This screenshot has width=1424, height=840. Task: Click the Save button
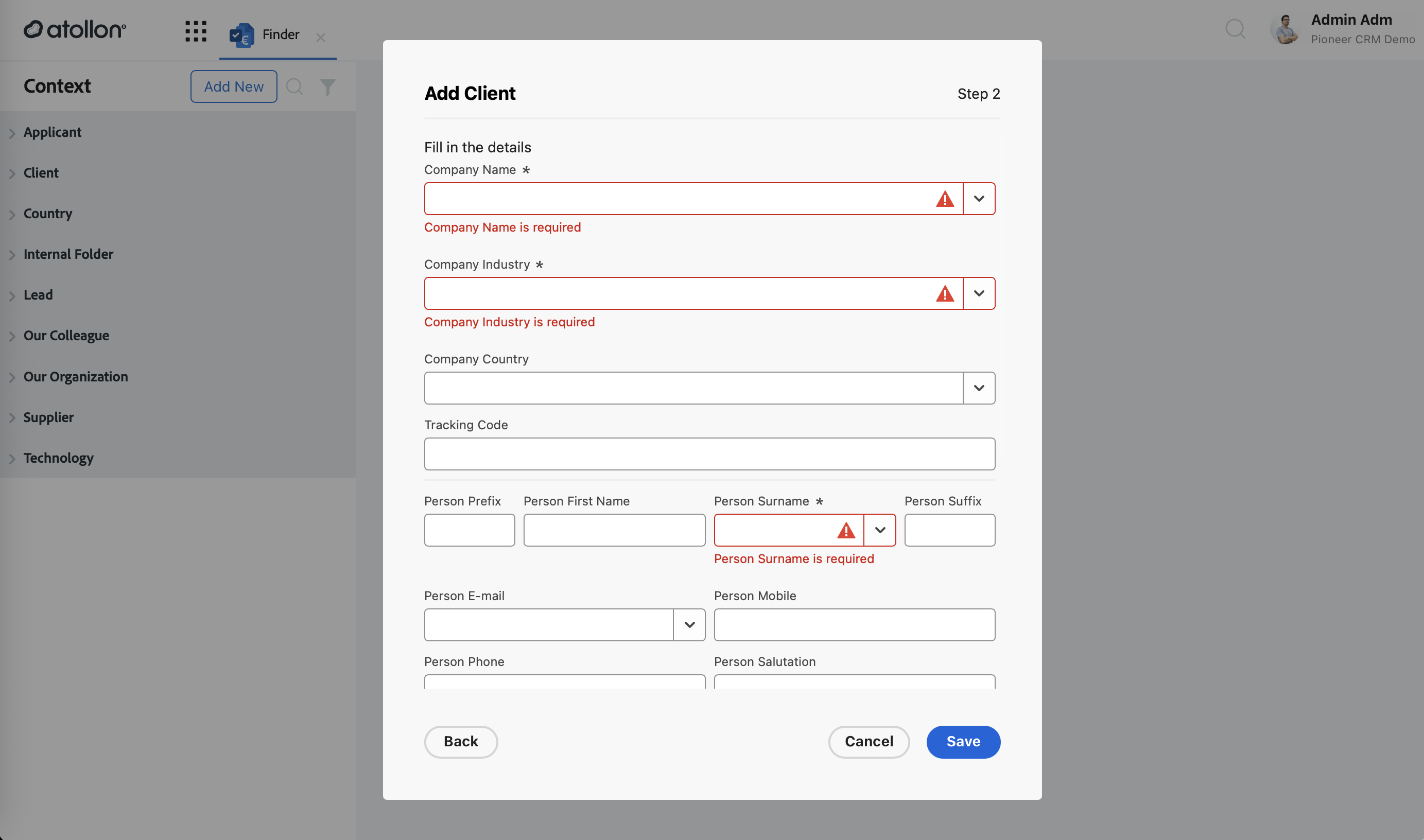point(963,742)
